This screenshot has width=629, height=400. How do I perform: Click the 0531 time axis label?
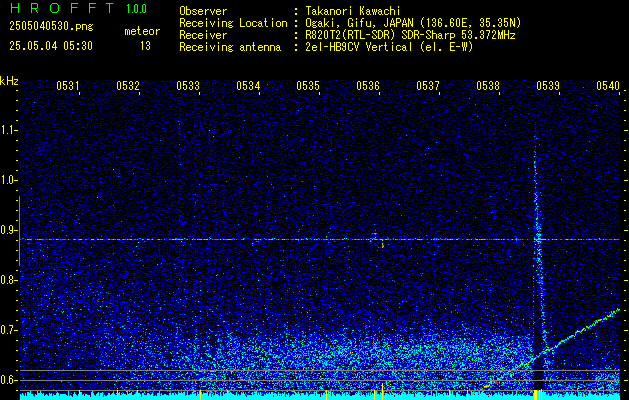pyautogui.click(x=67, y=85)
